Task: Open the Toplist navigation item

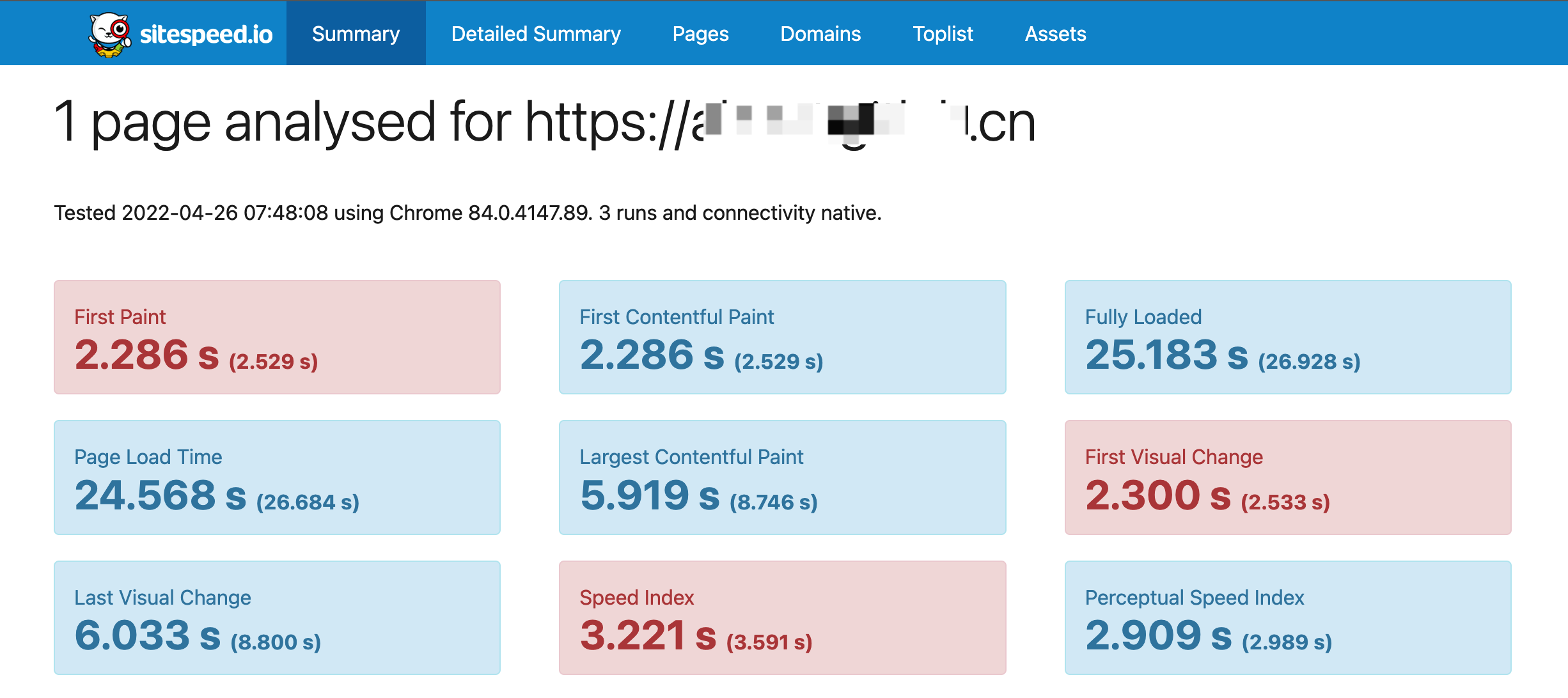Action: click(x=943, y=34)
